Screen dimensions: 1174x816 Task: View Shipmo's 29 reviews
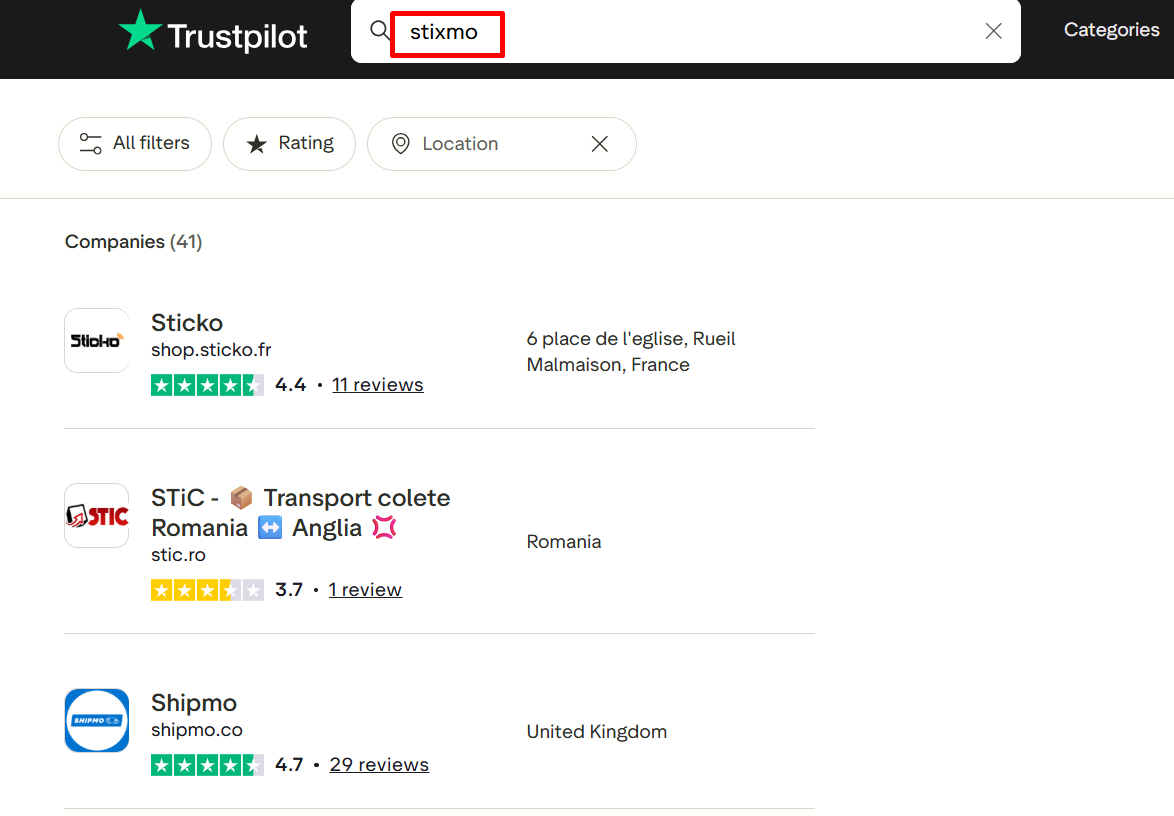(x=379, y=765)
